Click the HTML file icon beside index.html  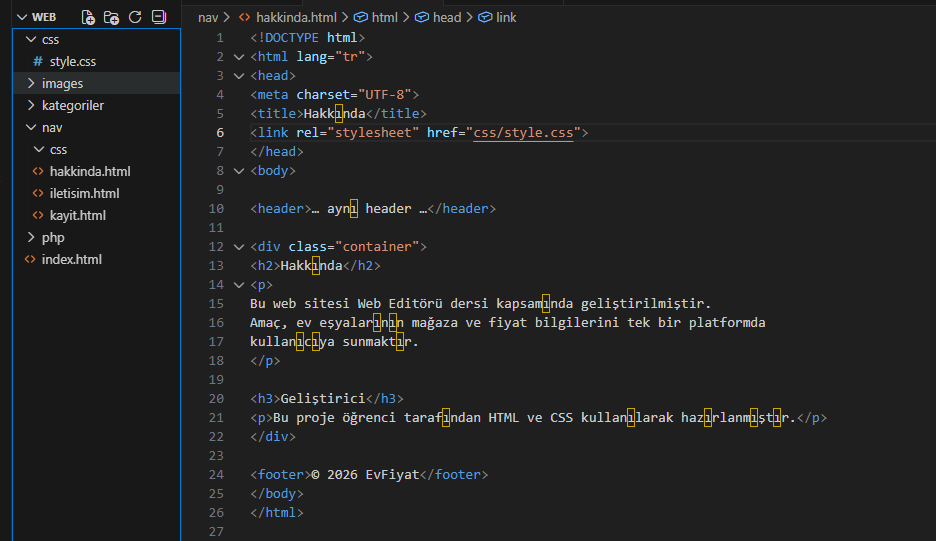point(30,259)
